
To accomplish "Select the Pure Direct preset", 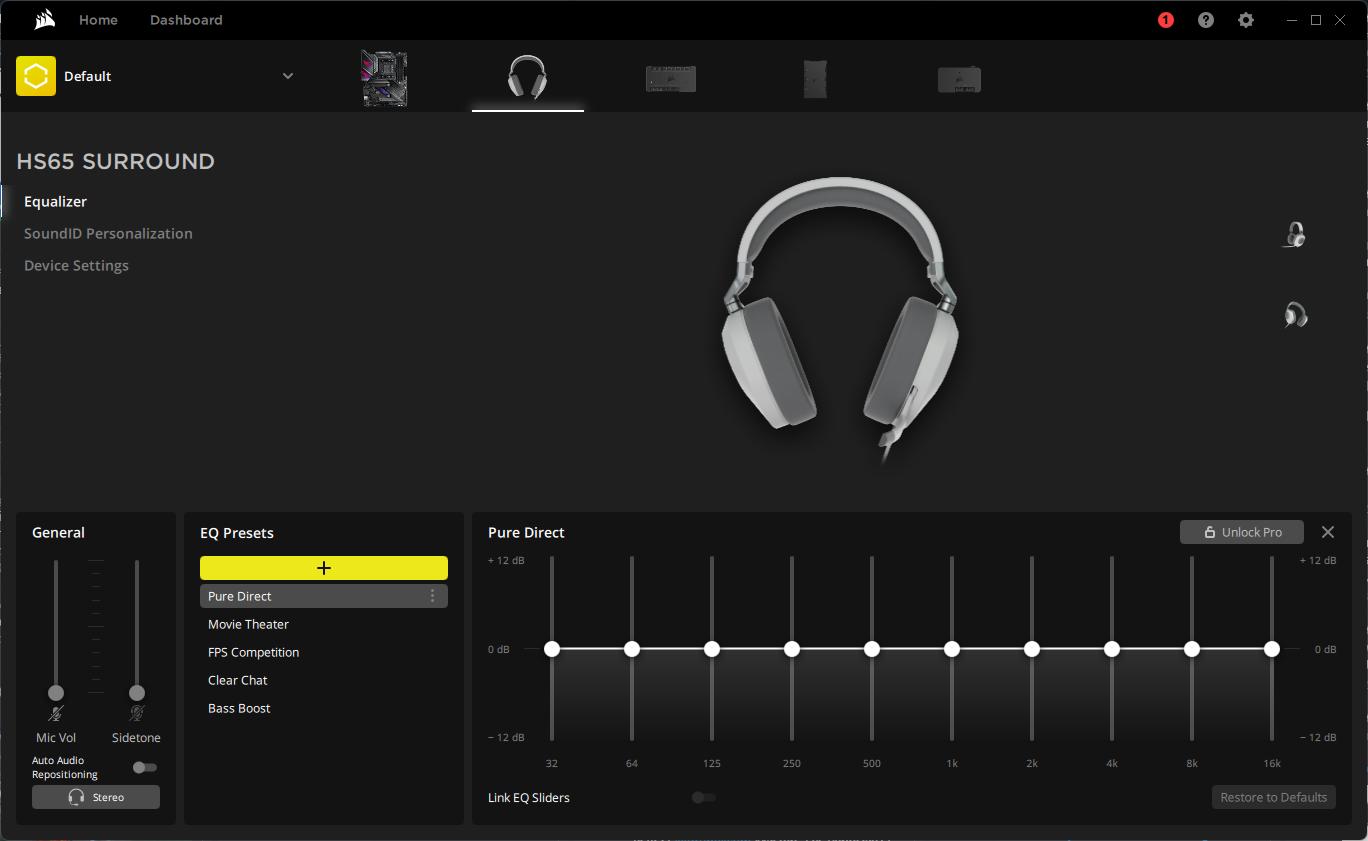I will click(324, 596).
